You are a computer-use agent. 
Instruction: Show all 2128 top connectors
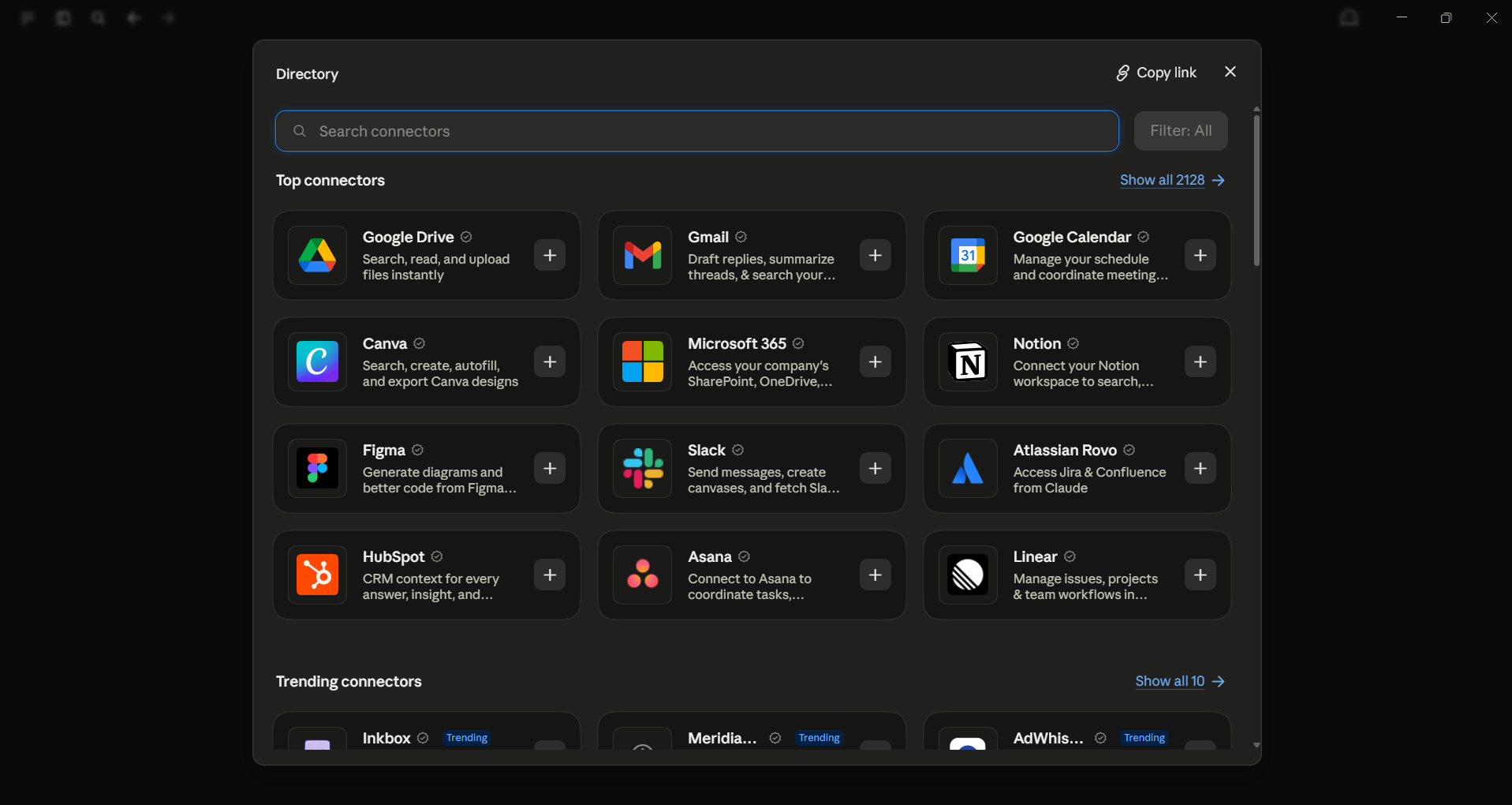point(1172,180)
